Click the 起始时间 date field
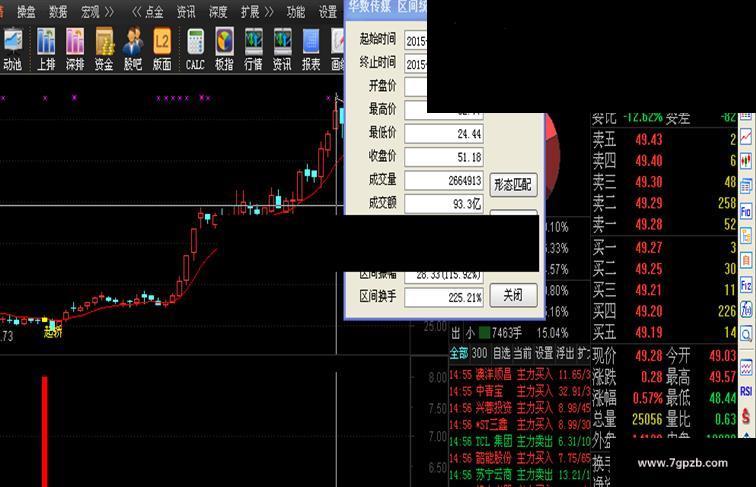The height and width of the screenshot is (487, 756). tap(416, 41)
